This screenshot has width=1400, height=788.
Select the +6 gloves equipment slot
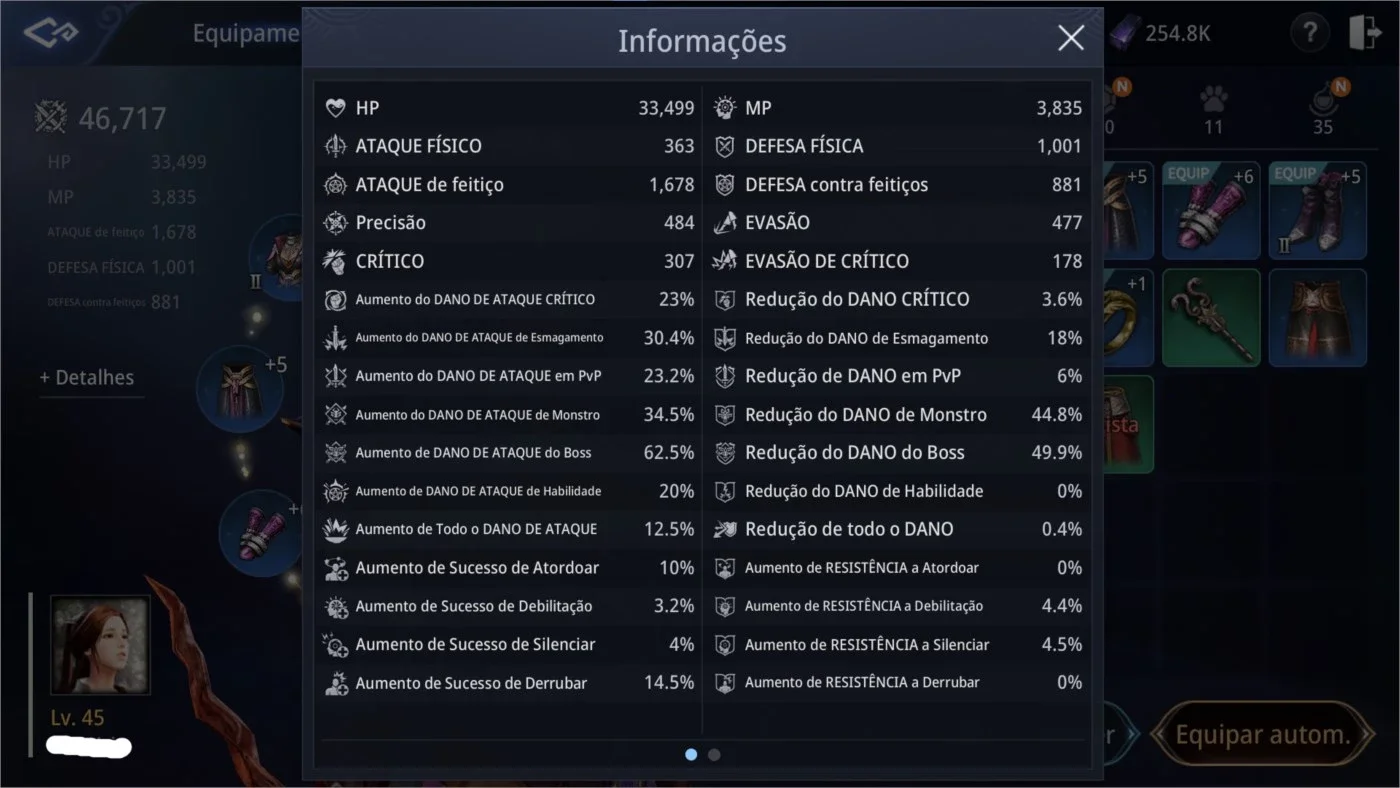tap(1210, 211)
